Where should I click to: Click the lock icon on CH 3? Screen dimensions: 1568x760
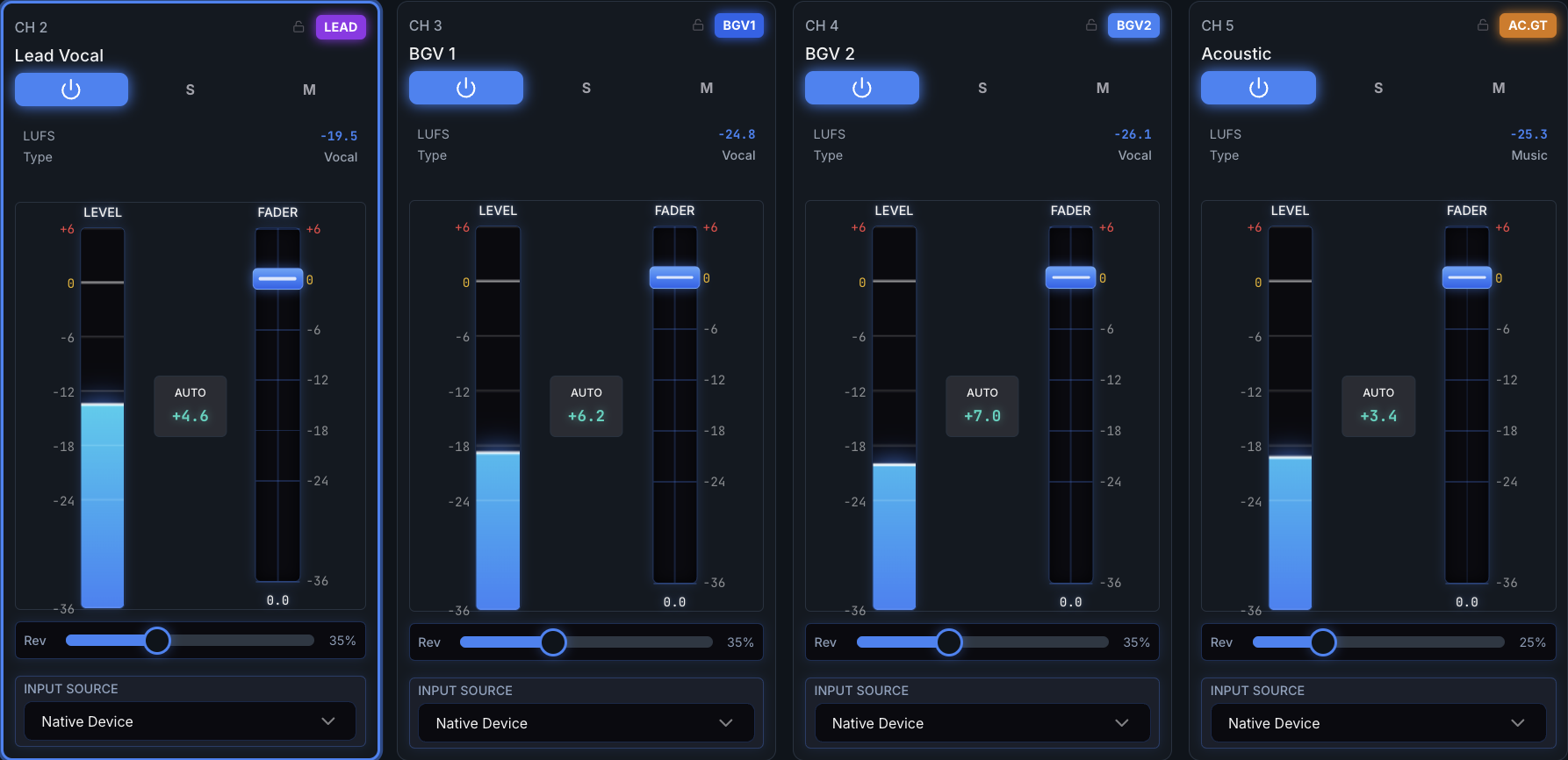698,25
